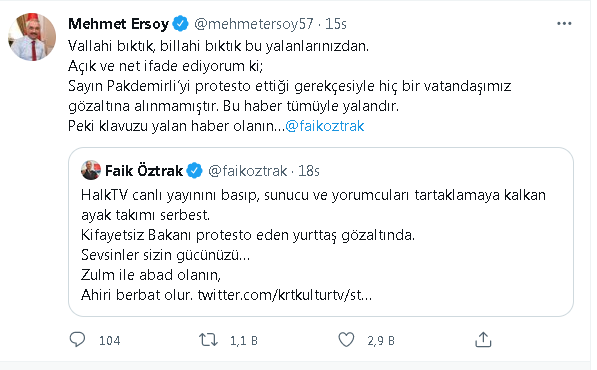The image size is (597, 370).
Task: Like the tweet with the heart icon
Action: point(346,340)
